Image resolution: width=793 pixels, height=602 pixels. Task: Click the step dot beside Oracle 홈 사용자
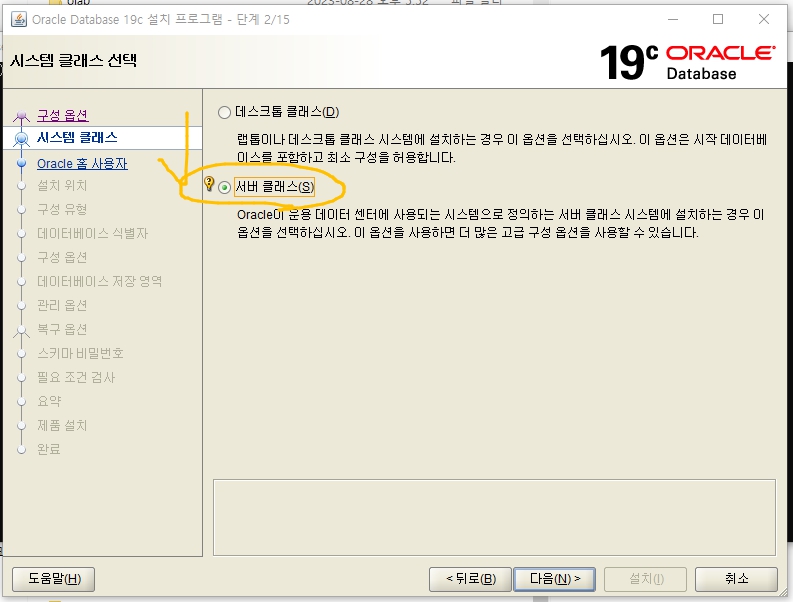point(21,163)
